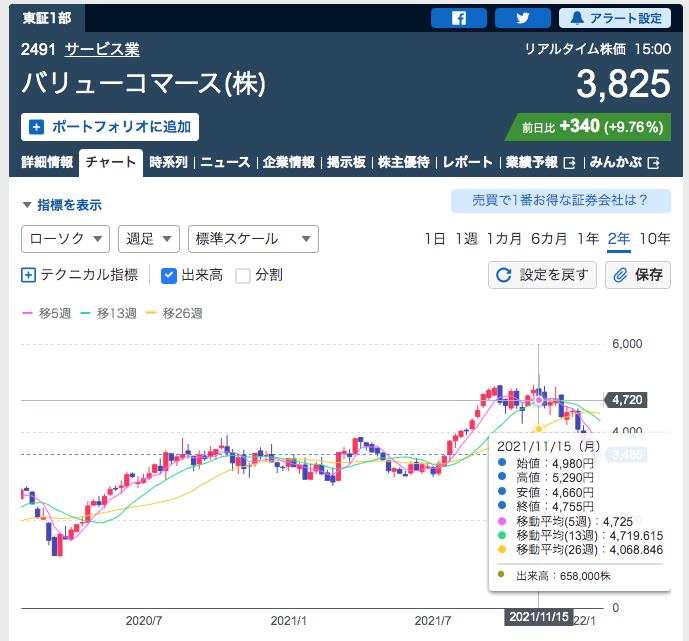The image size is (689, 641).
Task: Share the stock page on Facebook
Action: tap(459, 18)
